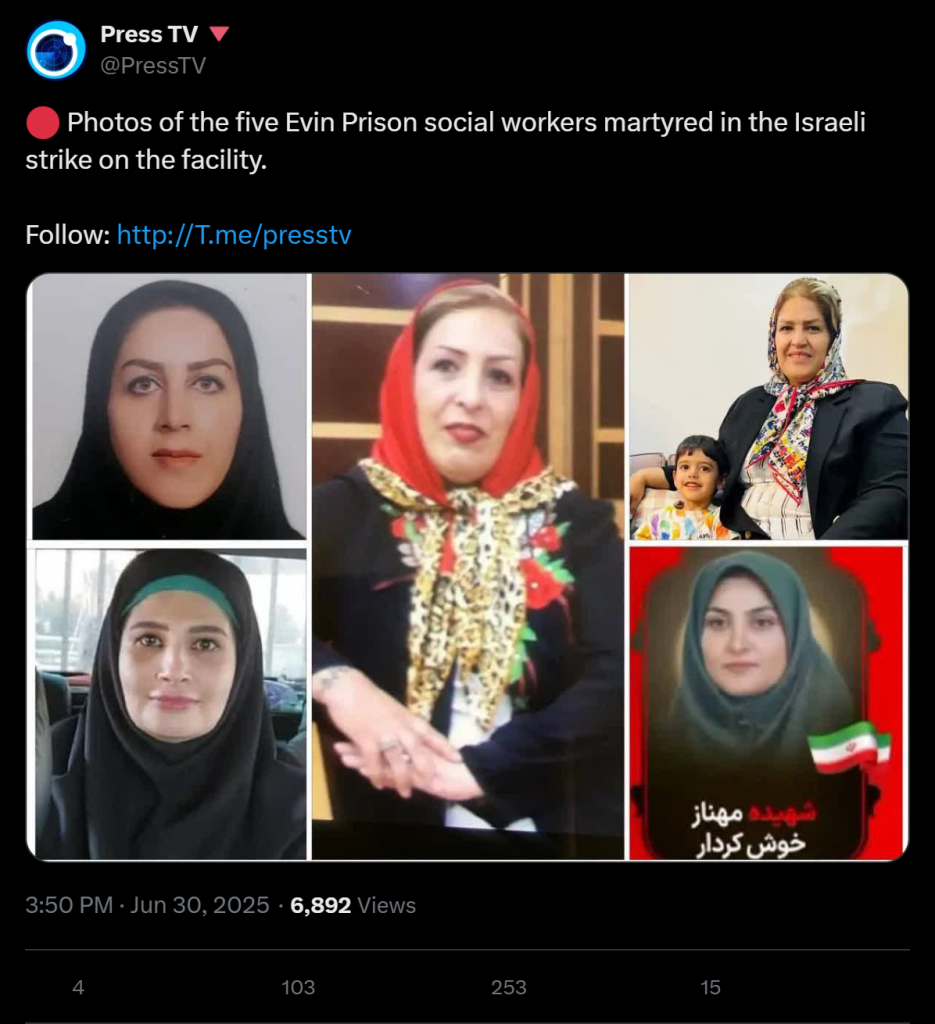Screen dimensions: 935x1024
Task: Click the 15 bookmarks count
Action: [x=710, y=987]
